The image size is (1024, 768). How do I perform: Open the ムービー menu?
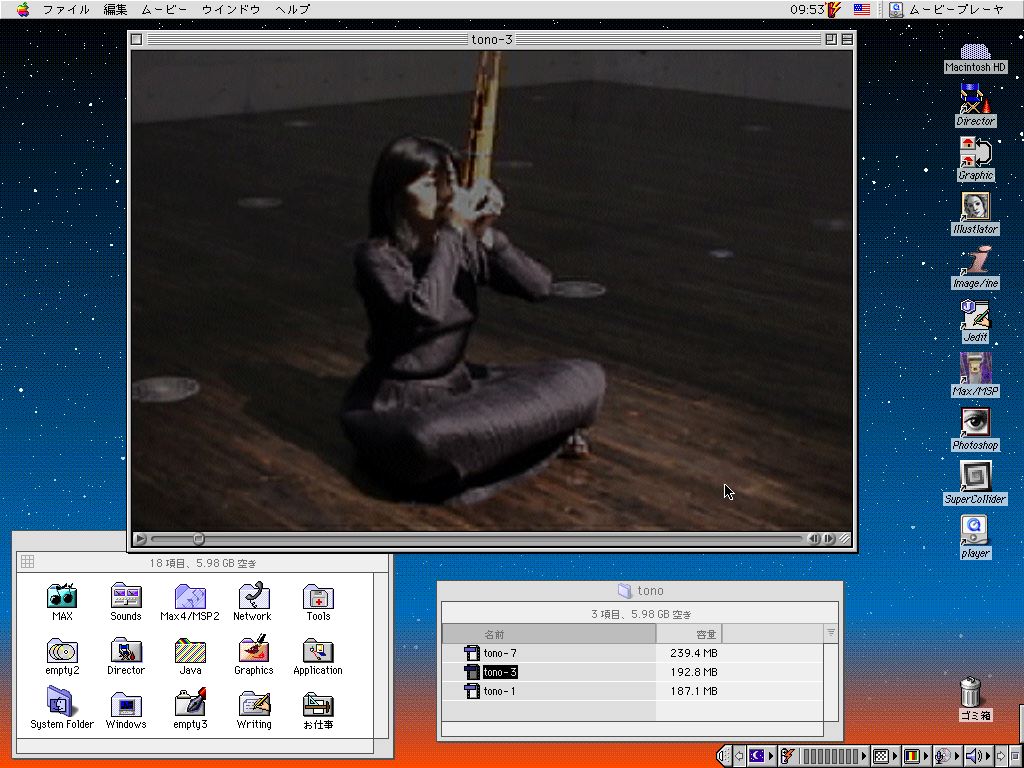[x=162, y=9]
